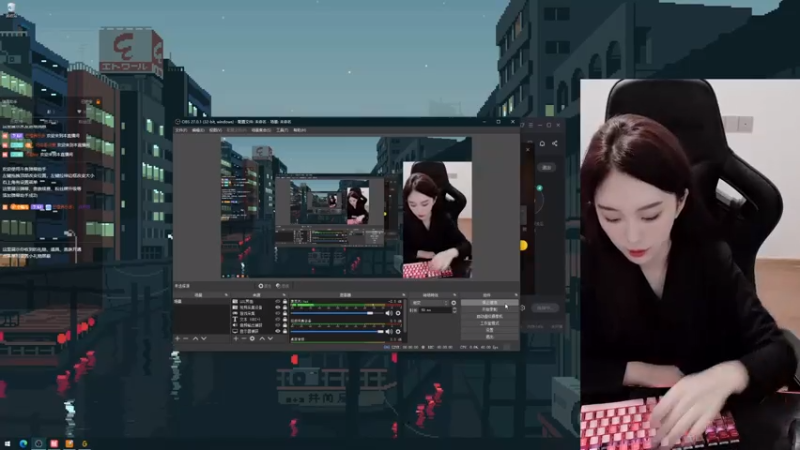Viewport: 800px width, 450px height.
Task: Click the Start Virtual Camera button
Action: 490,316
